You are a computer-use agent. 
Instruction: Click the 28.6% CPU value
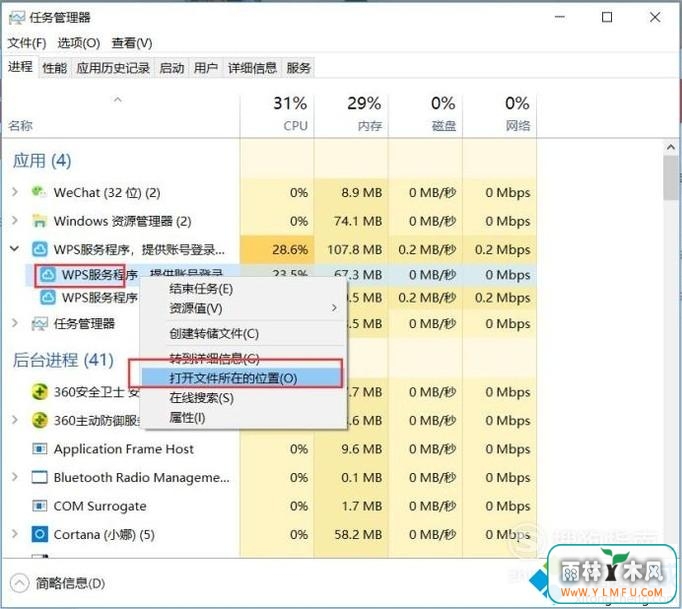pyautogui.click(x=290, y=250)
